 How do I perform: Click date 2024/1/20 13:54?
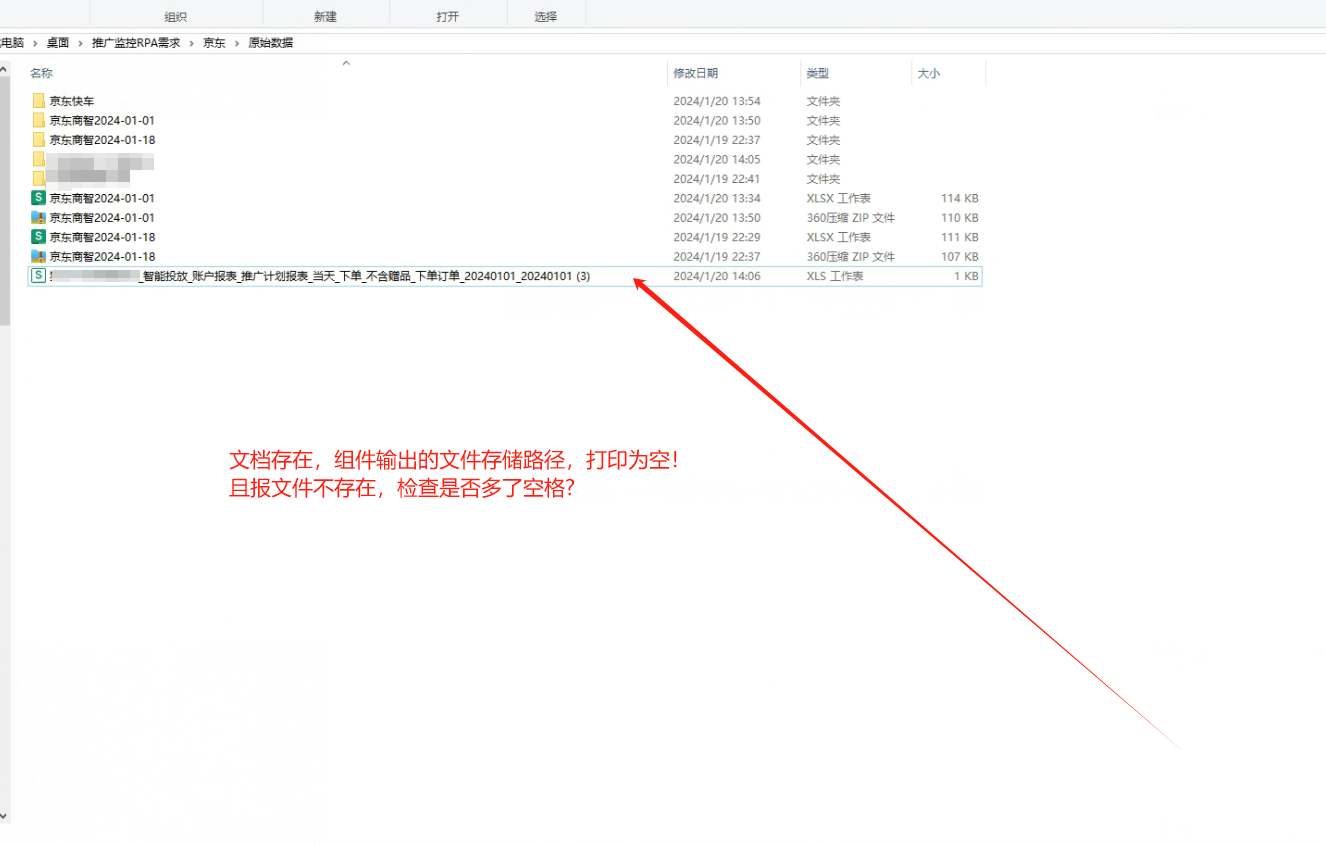pos(717,101)
